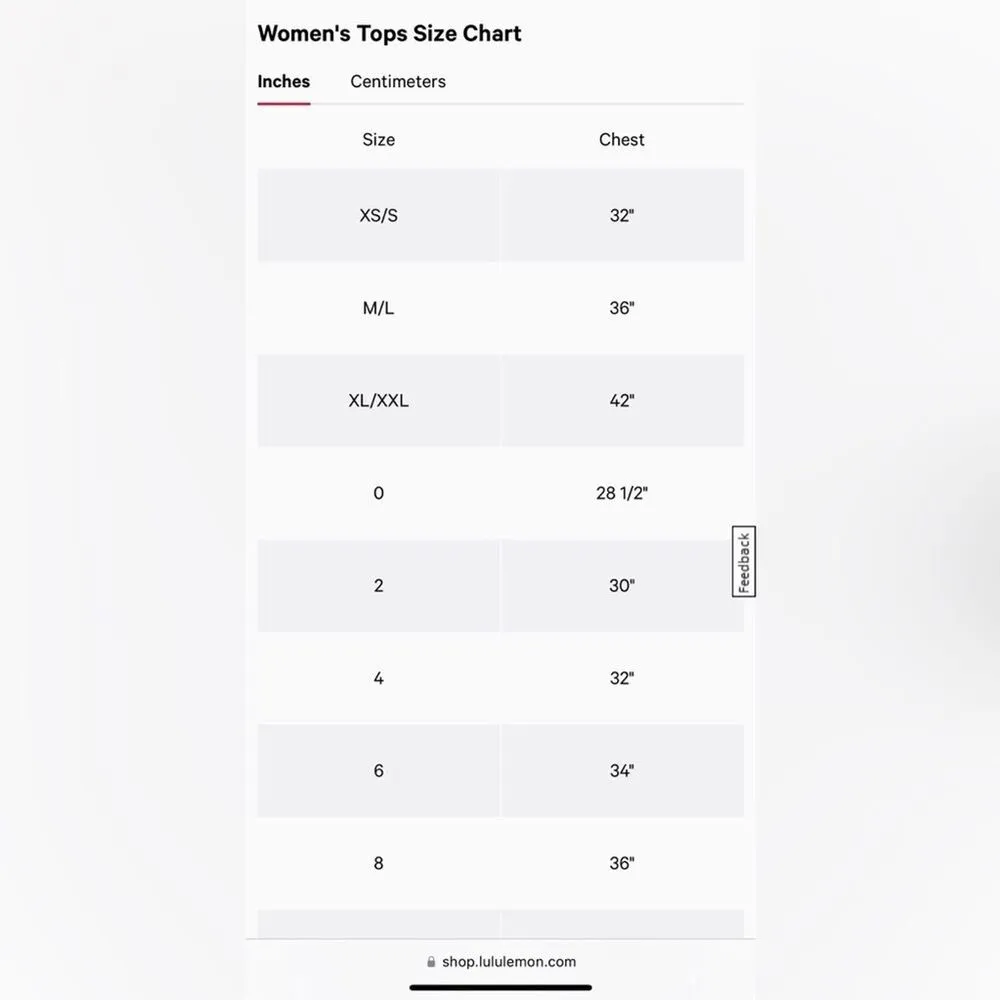Select the Chest column header
This screenshot has height=1000, width=1000.
point(621,140)
